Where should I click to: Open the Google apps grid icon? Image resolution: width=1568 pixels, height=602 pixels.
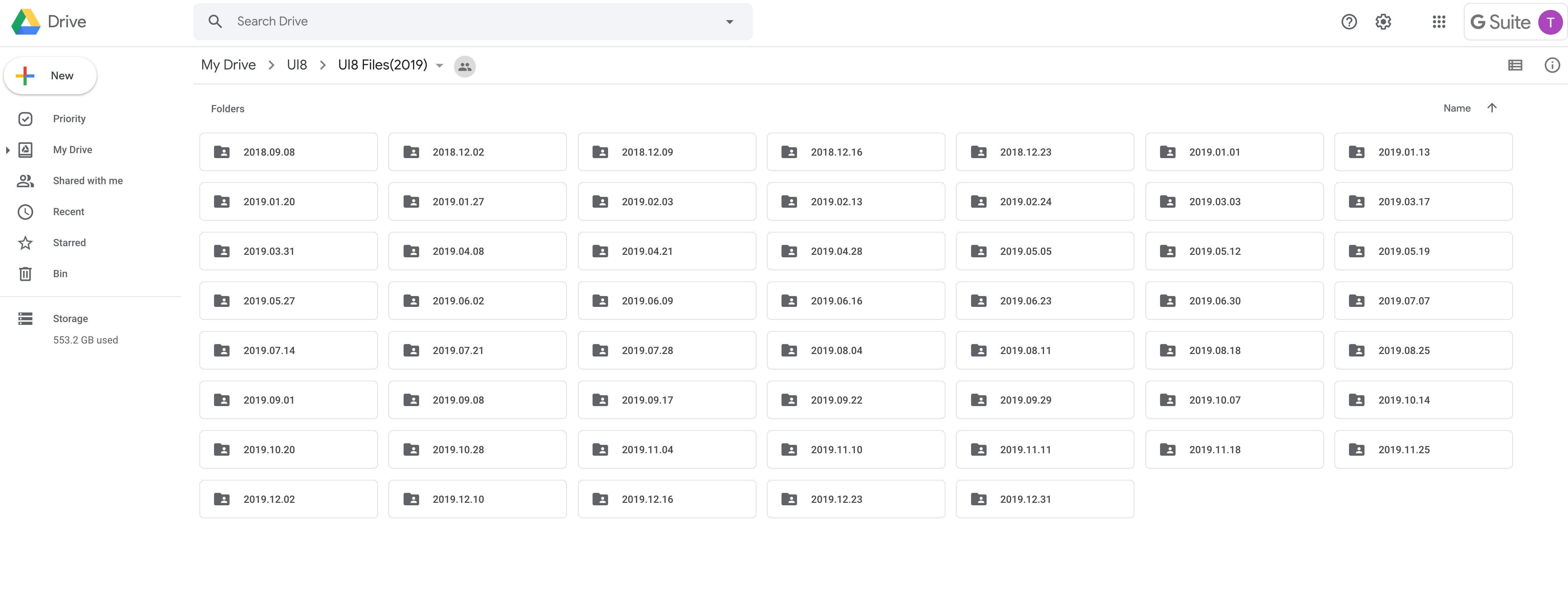pos(1439,22)
